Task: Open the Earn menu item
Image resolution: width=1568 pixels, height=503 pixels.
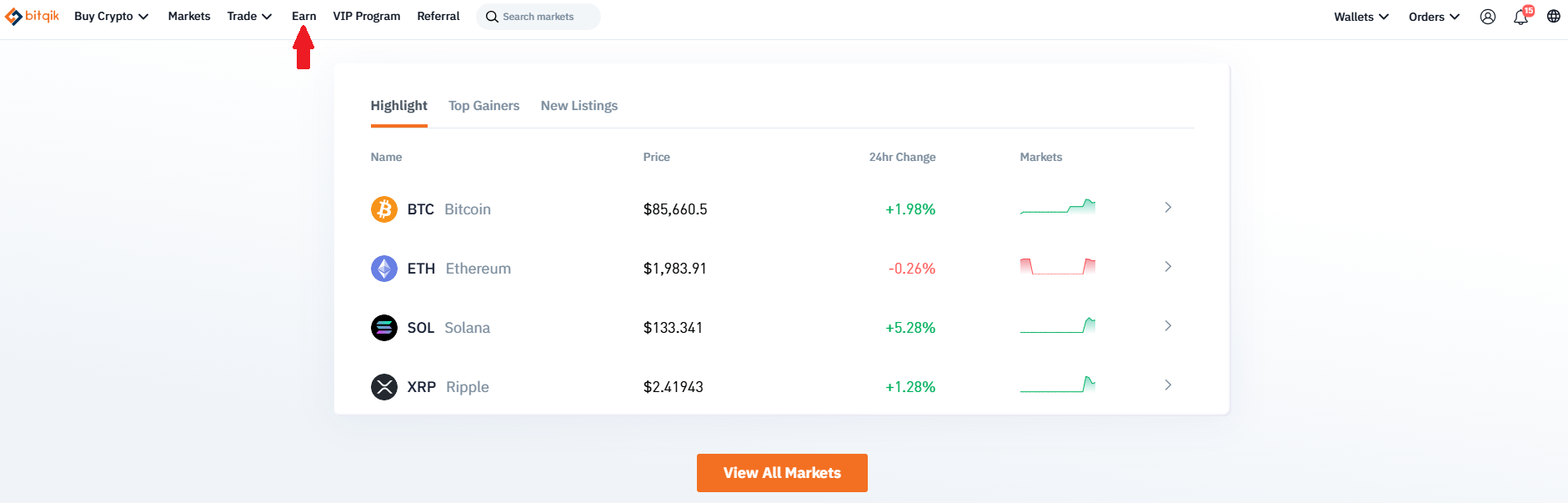Action: (x=303, y=17)
